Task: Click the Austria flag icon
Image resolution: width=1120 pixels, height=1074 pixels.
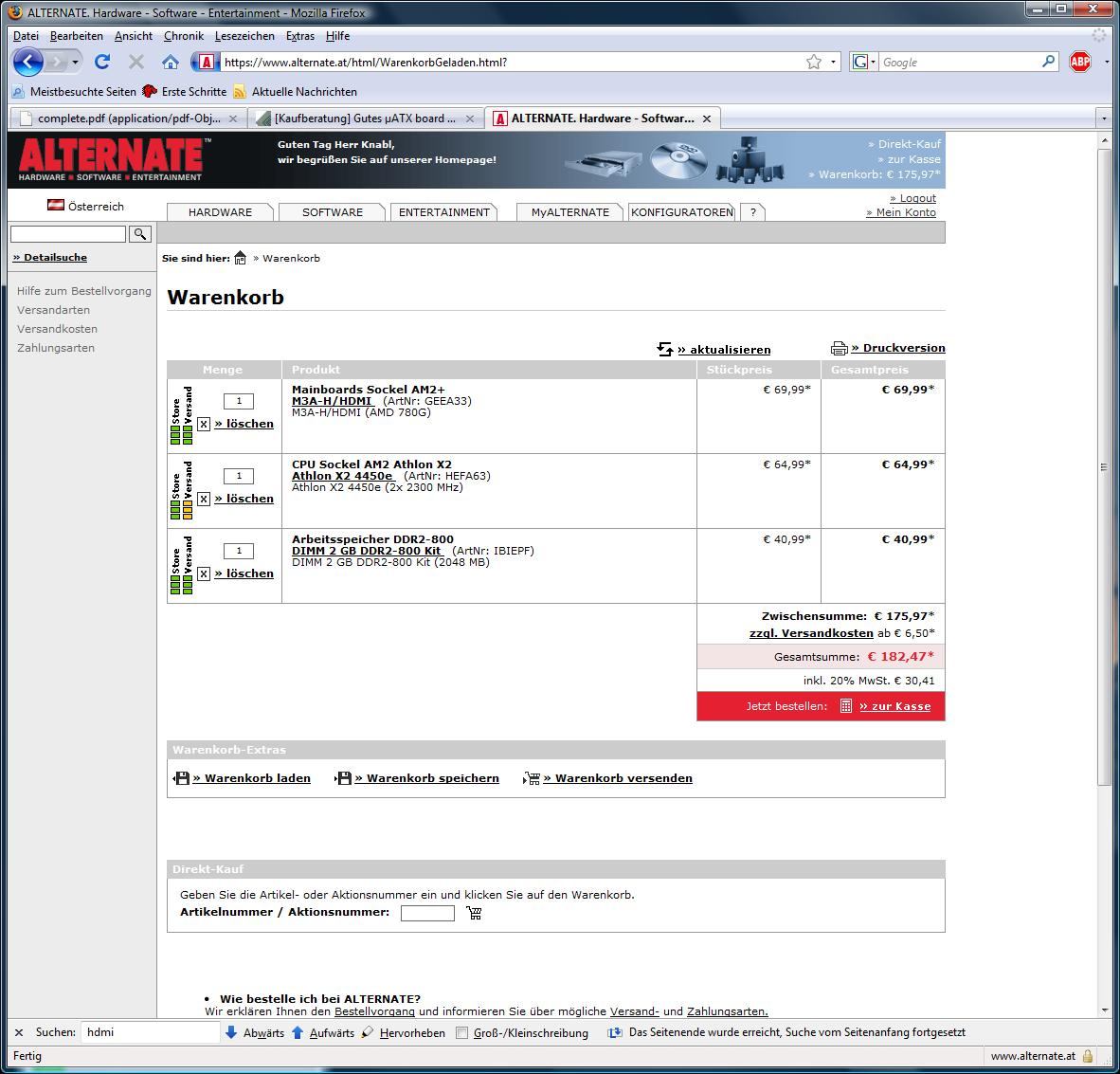Action: coord(56,205)
